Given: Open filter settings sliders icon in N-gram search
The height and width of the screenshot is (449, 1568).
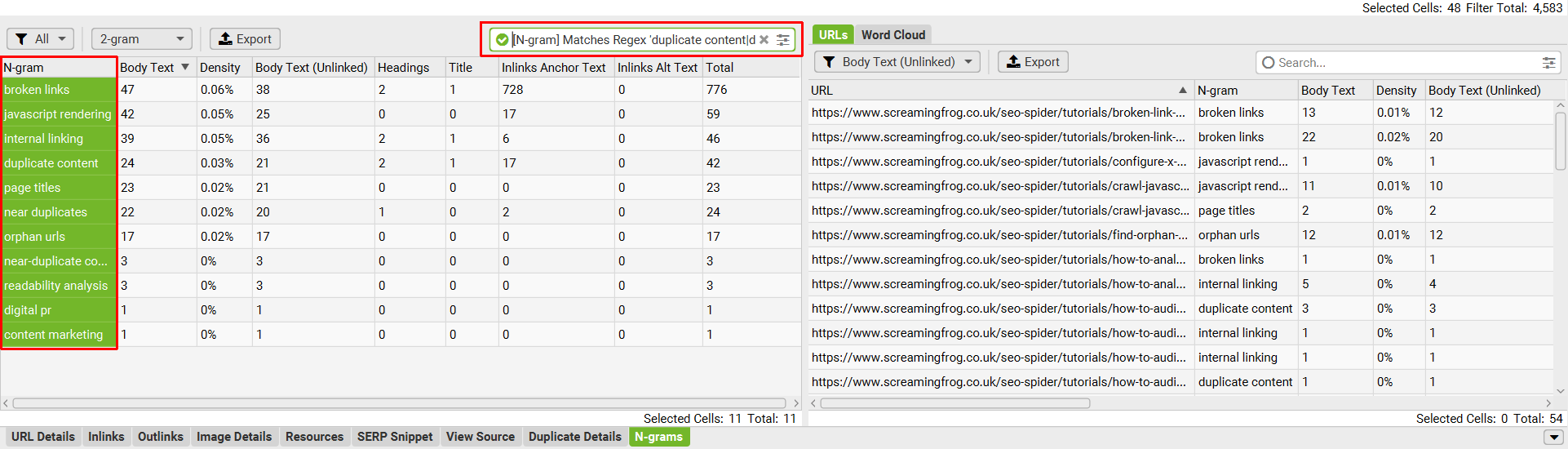Looking at the screenshot, I should click(x=783, y=39).
